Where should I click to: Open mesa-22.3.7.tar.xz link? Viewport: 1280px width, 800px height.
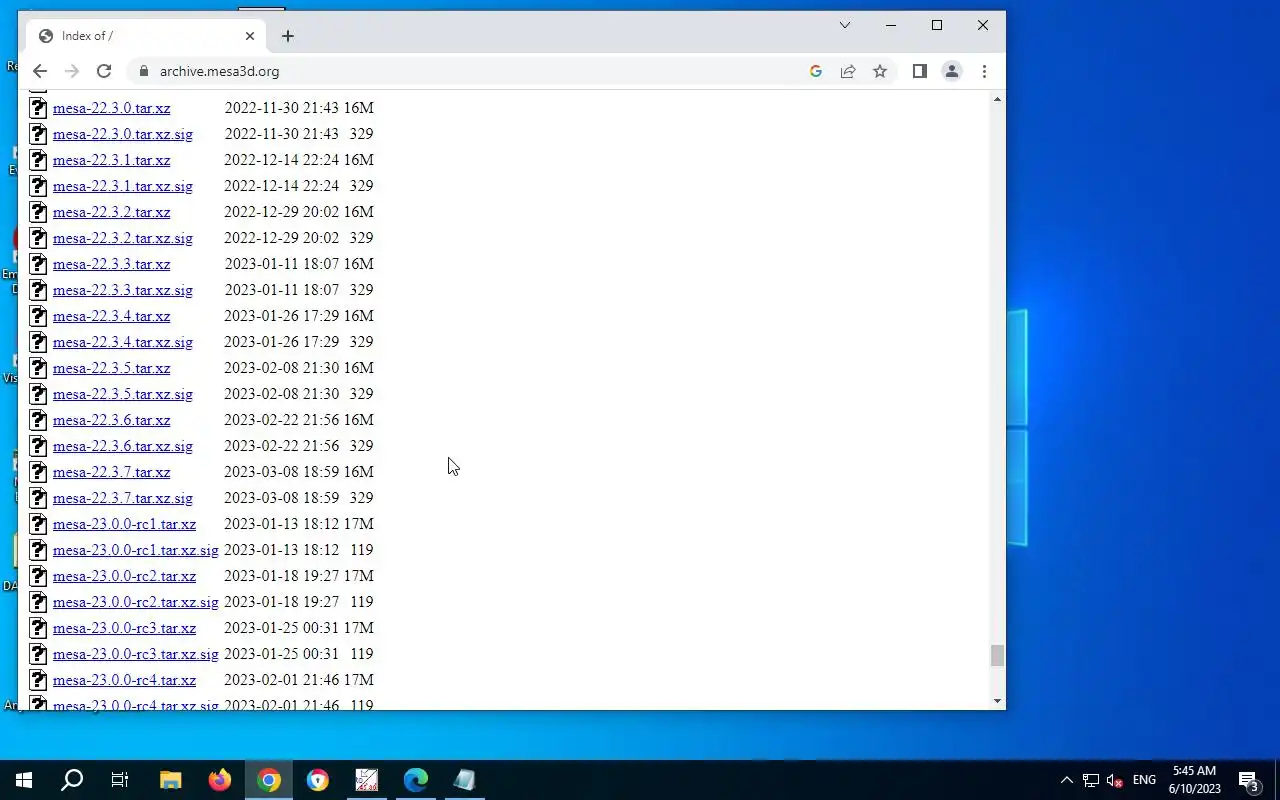[x=111, y=472]
